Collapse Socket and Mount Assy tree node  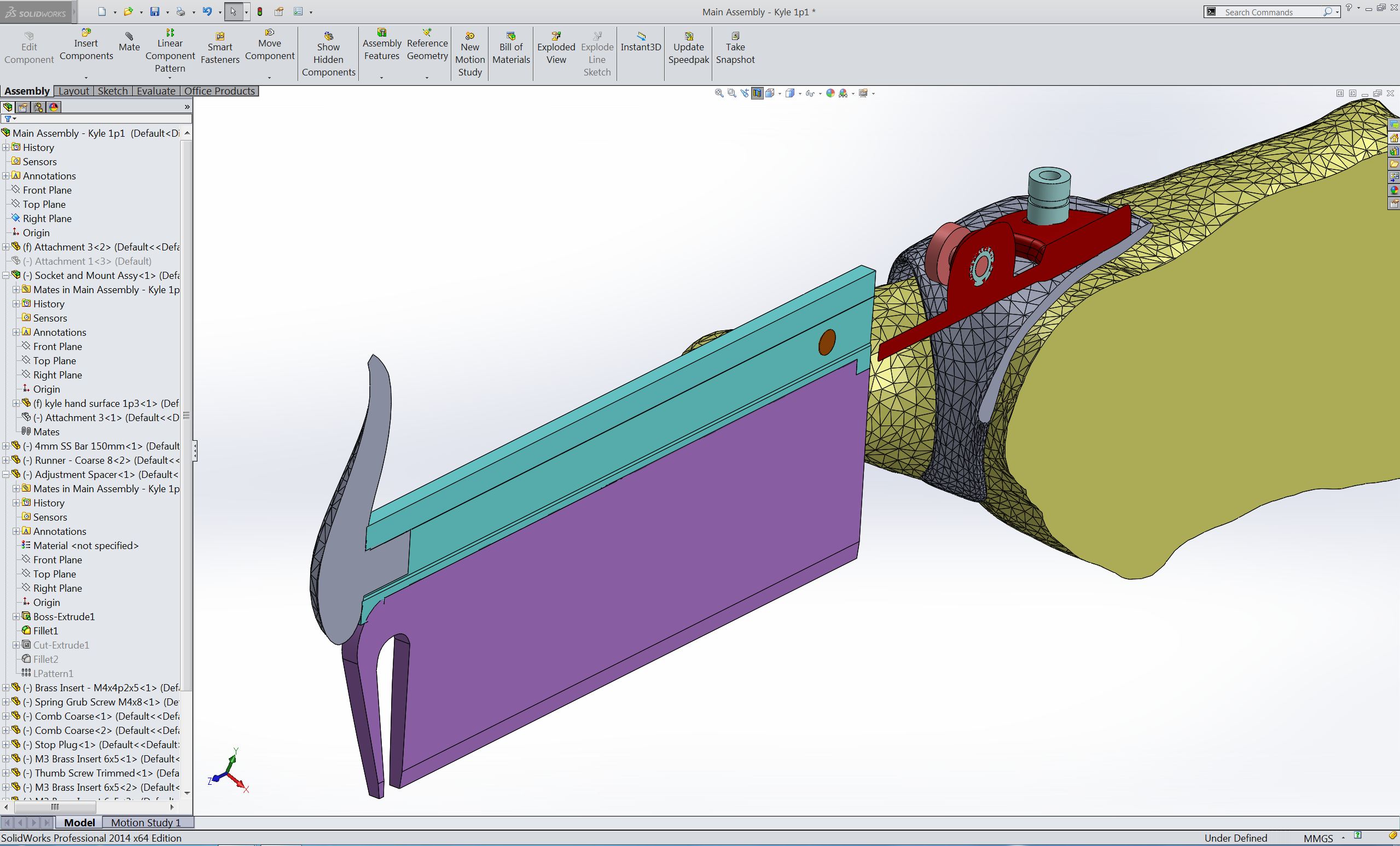pos(5,276)
